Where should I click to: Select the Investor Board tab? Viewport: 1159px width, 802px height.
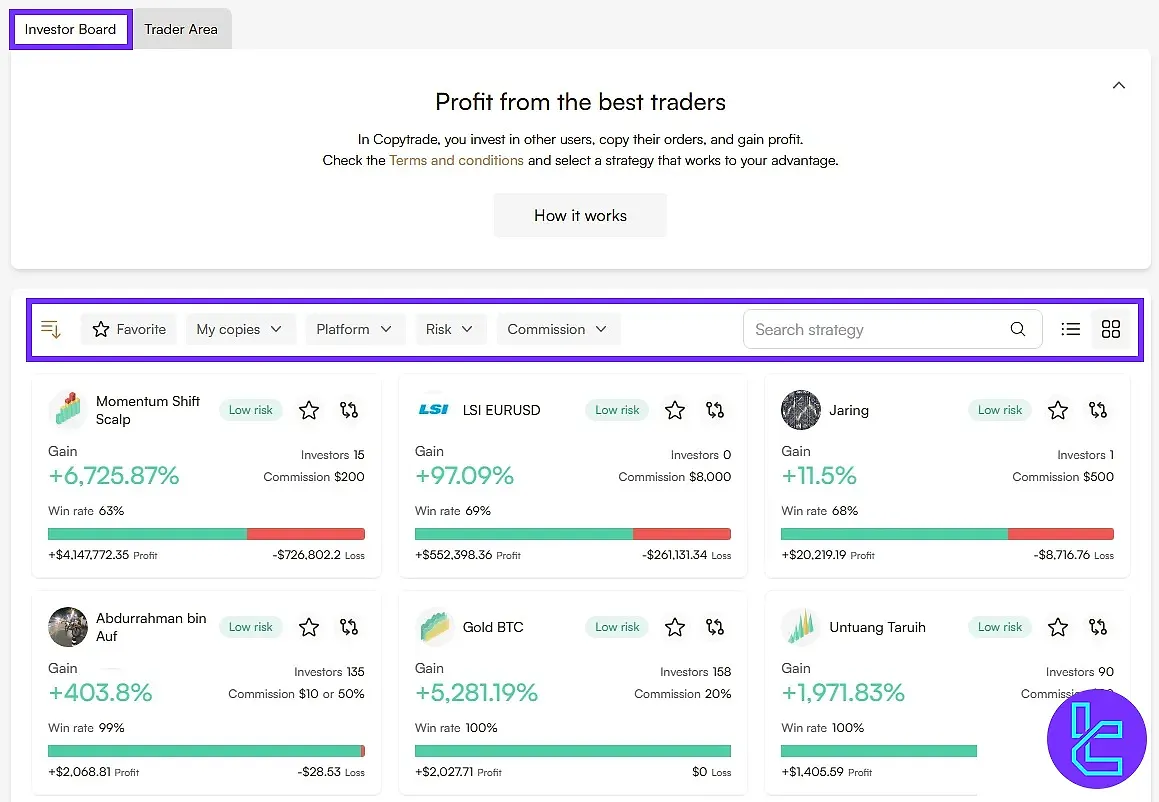[70, 29]
